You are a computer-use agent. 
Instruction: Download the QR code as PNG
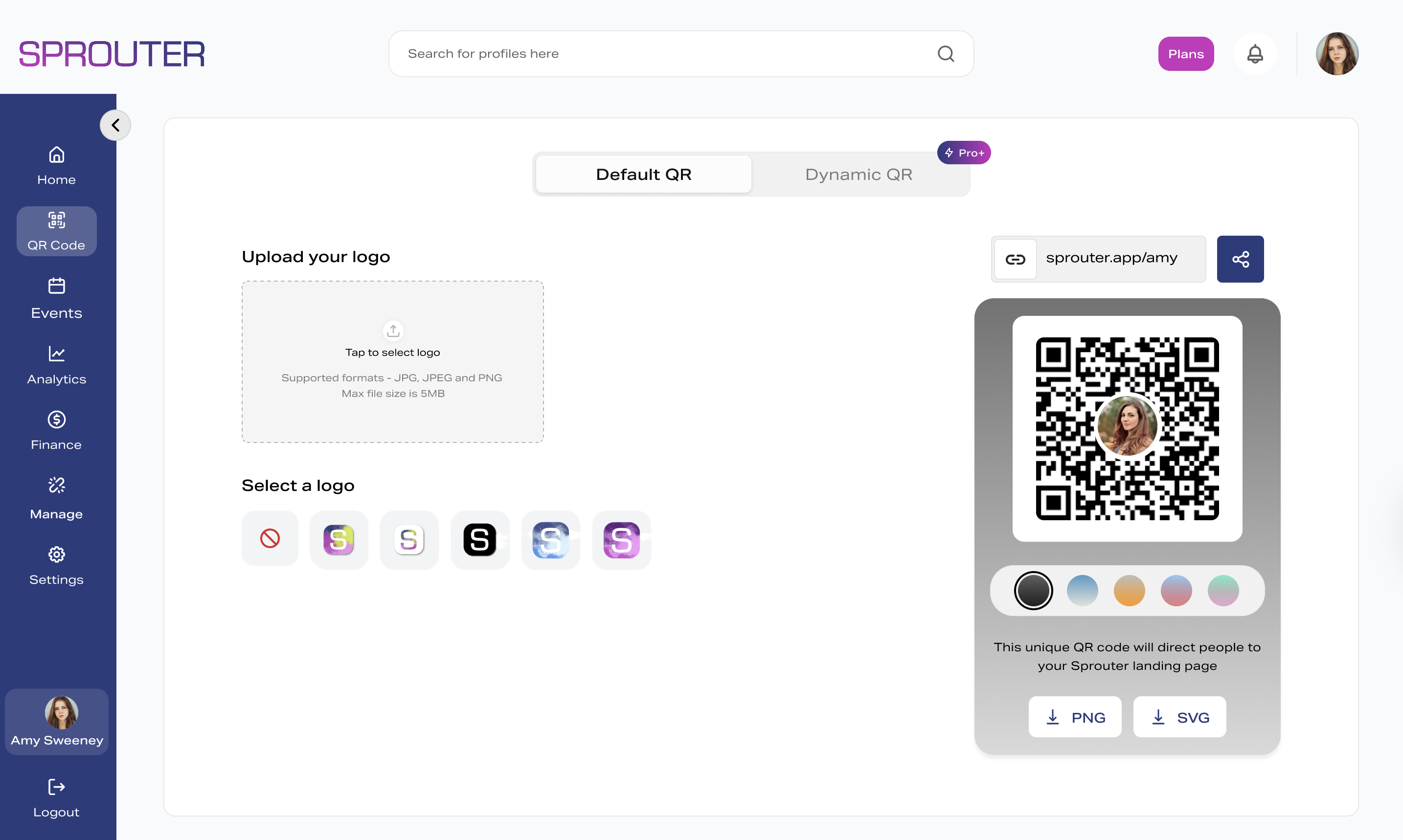pyautogui.click(x=1075, y=717)
